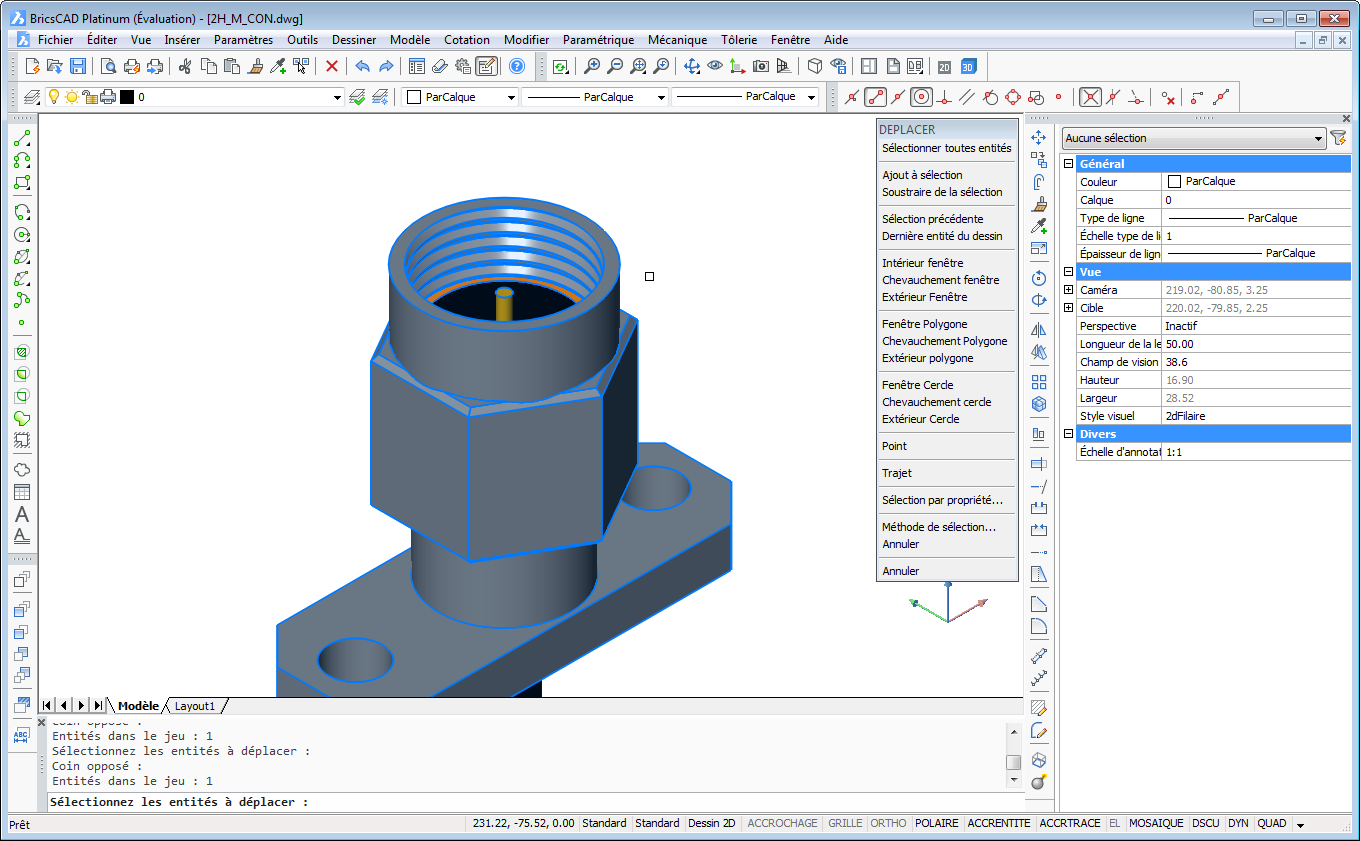Toggle ORTHO mode in status bar
1360x841 pixels.
tap(888, 823)
